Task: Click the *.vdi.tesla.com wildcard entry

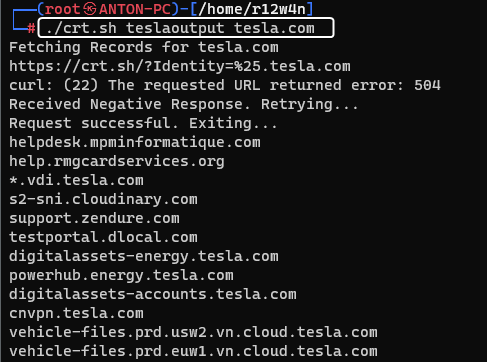Action: 76,180
